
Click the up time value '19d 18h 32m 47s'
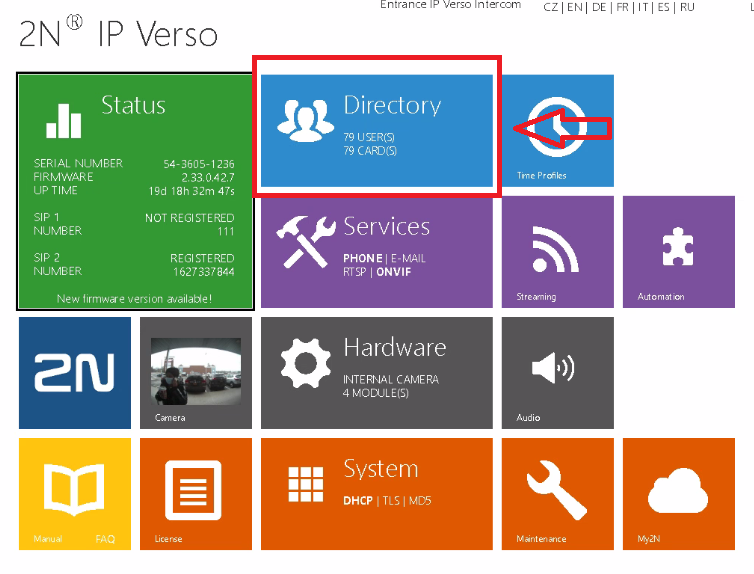[x=191, y=191]
